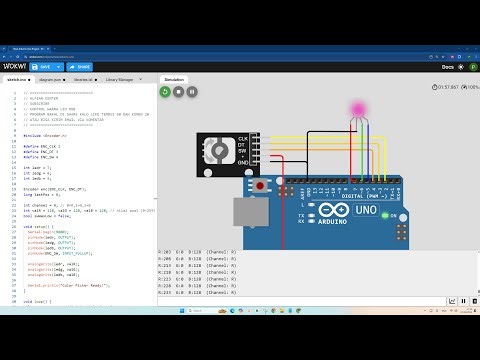
Task: Restart the simulation with the green button
Action: (165, 92)
